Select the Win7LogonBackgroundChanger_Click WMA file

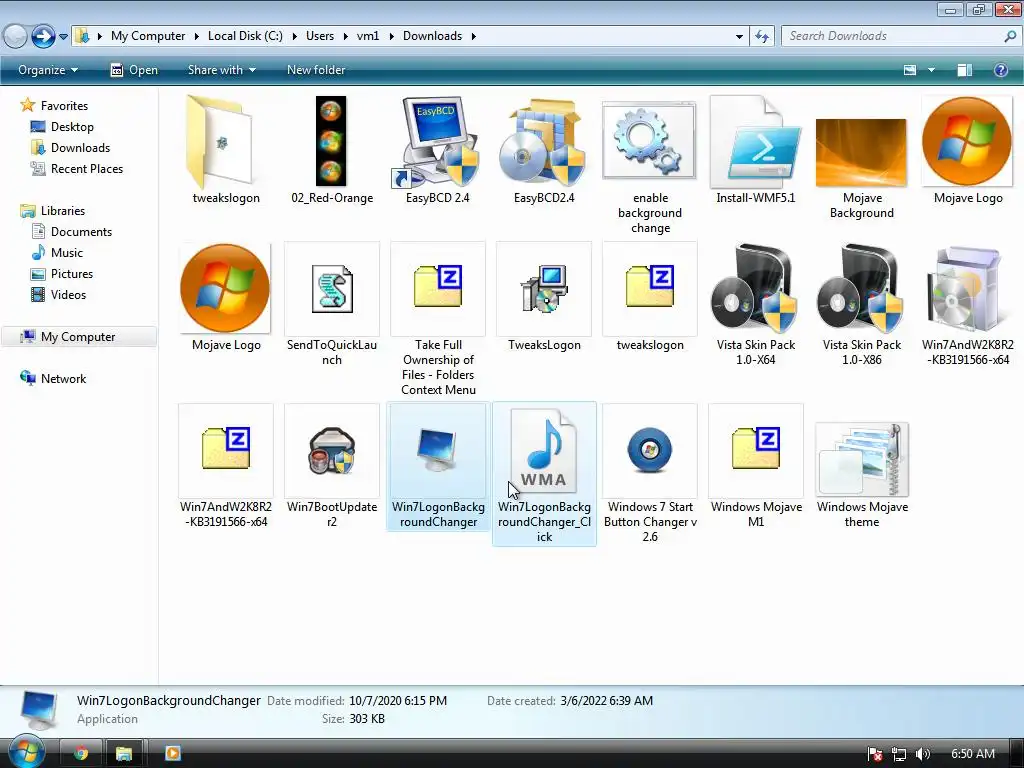(x=544, y=451)
